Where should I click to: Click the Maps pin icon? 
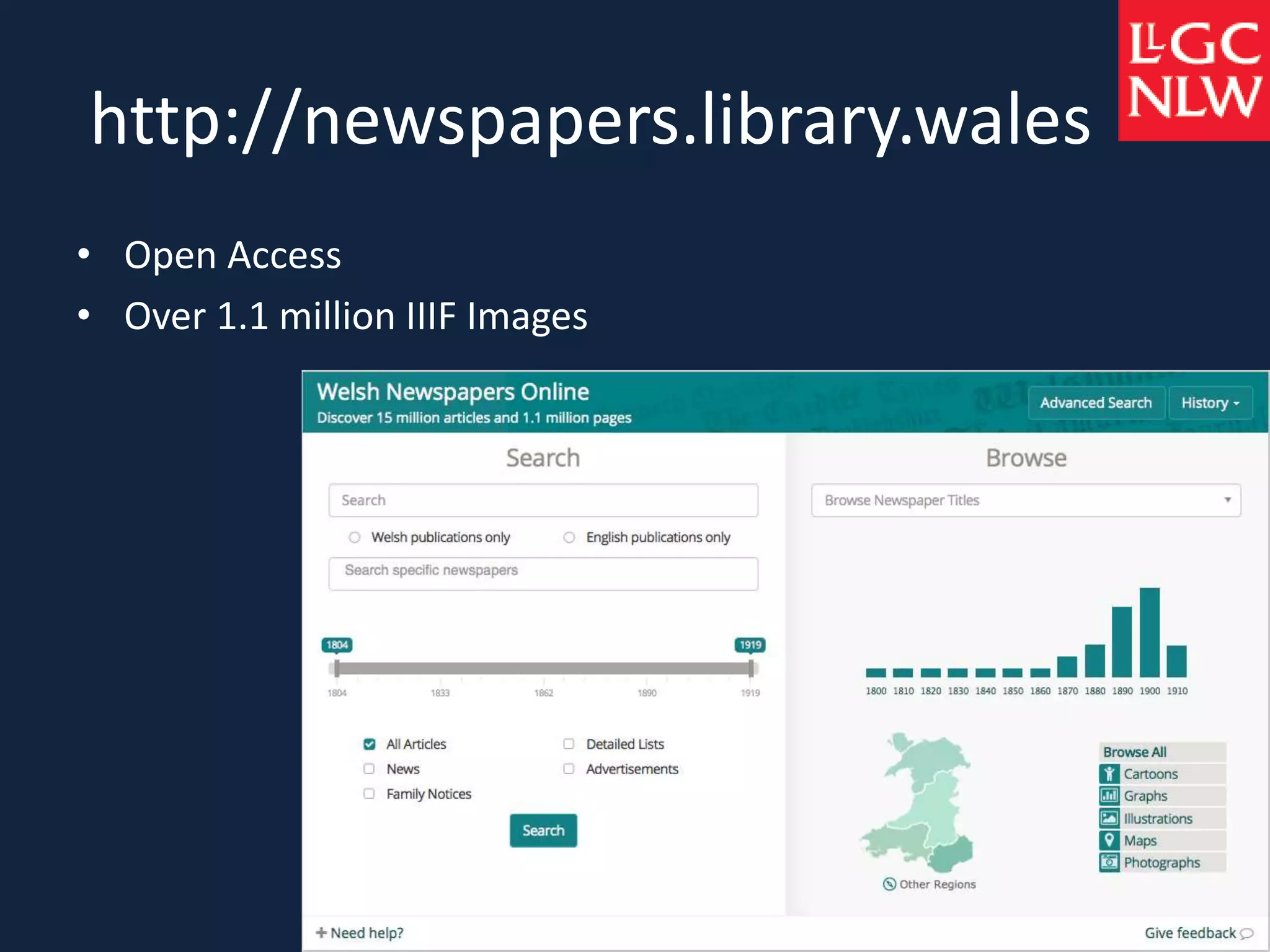click(1109, 840)
